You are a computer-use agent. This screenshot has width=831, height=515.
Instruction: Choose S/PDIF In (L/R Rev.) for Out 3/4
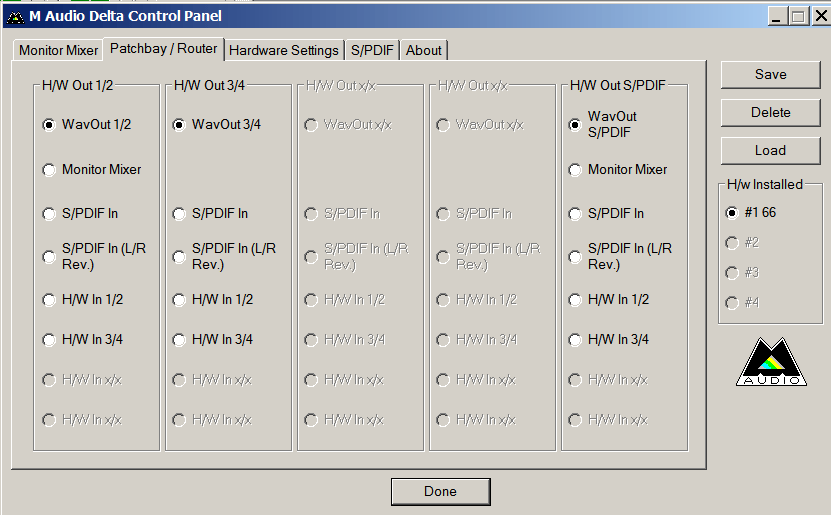coord(179,257)
